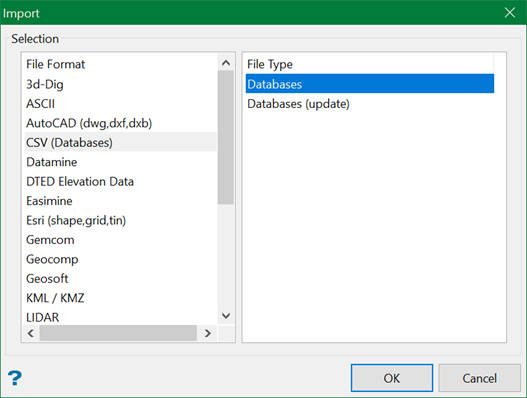Select the 3d-Dig file format
Screen dimensions: 527x398
(121, 84)
